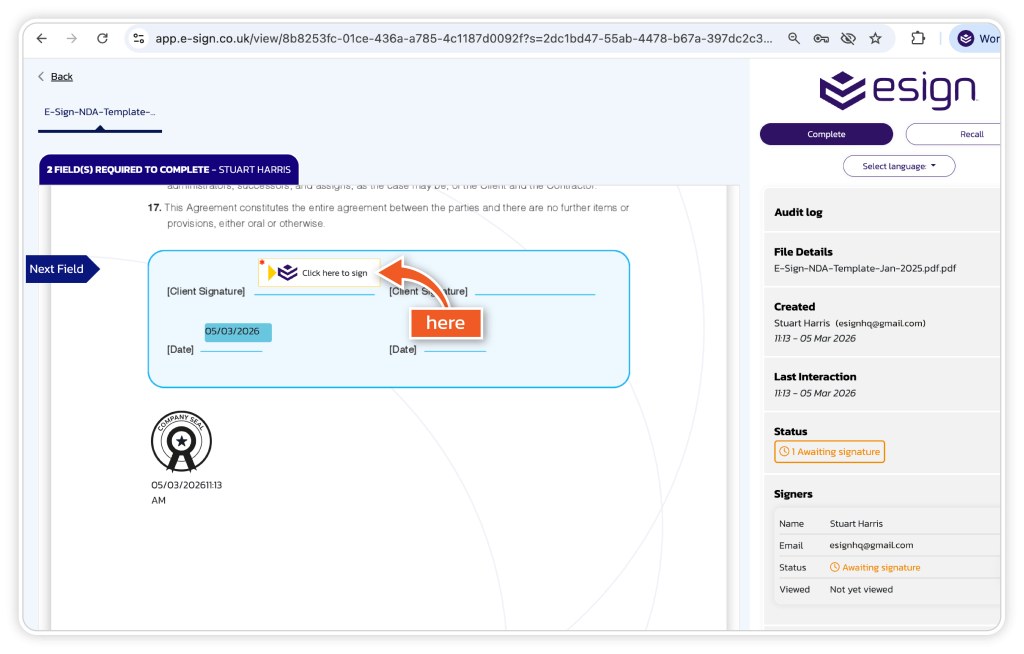This screenshot has width=1024, height=654.
Task: Click the crossed-out eye tracking icon
Action: coord(848,38)
